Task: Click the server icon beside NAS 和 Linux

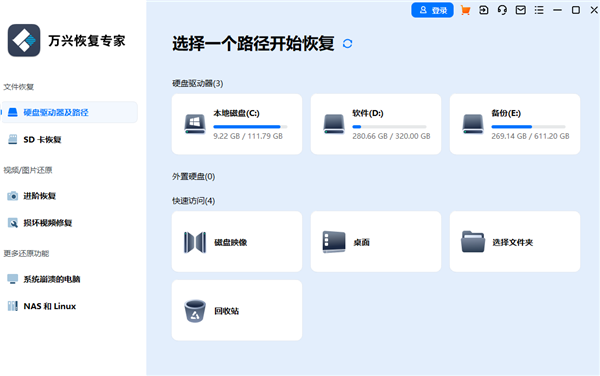Action: coord(13,306)
